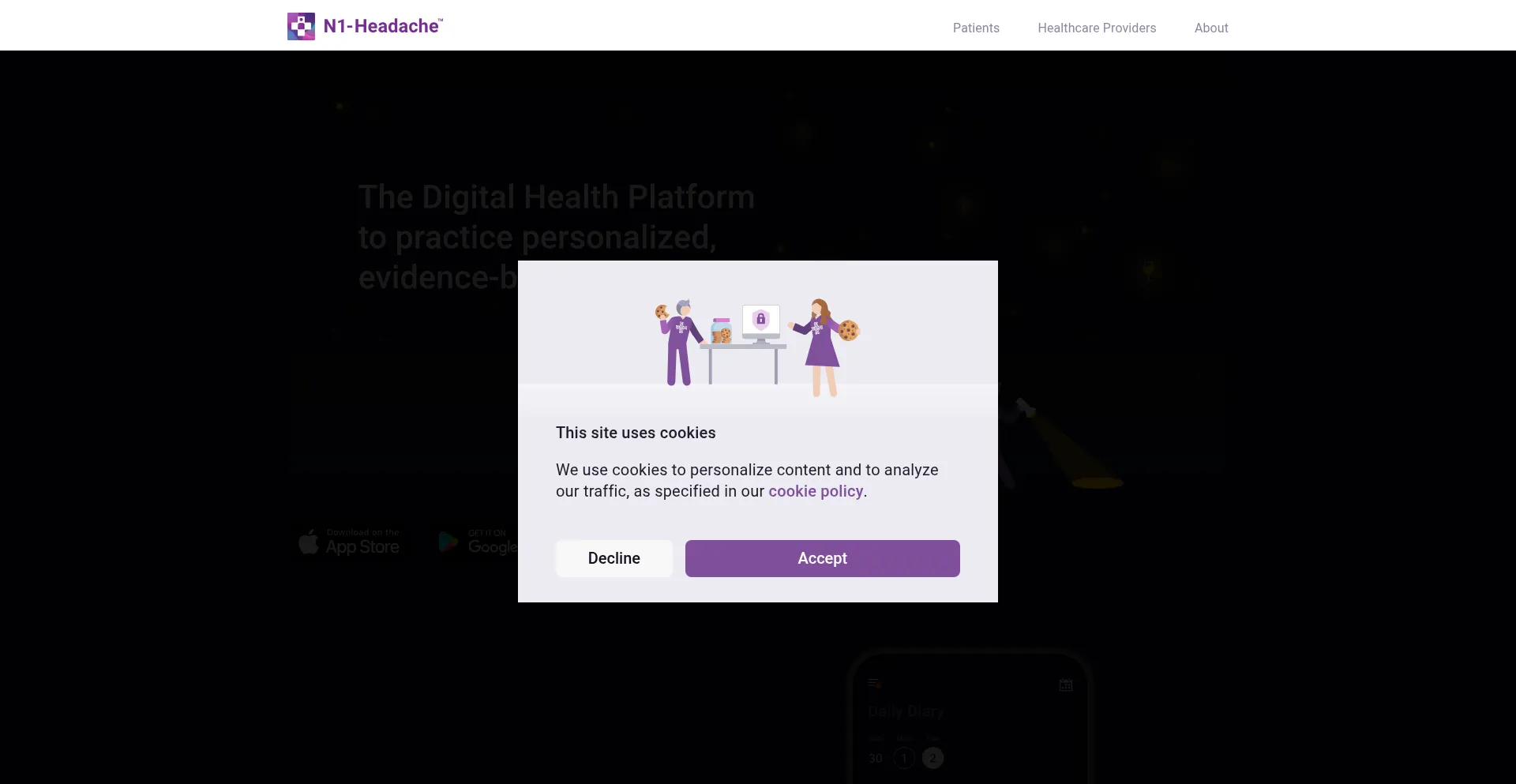This screenshot has height=784, width=1516.
Task: Click the padlock monitor in the cookie illustration
Action: (x=760, y=321)
